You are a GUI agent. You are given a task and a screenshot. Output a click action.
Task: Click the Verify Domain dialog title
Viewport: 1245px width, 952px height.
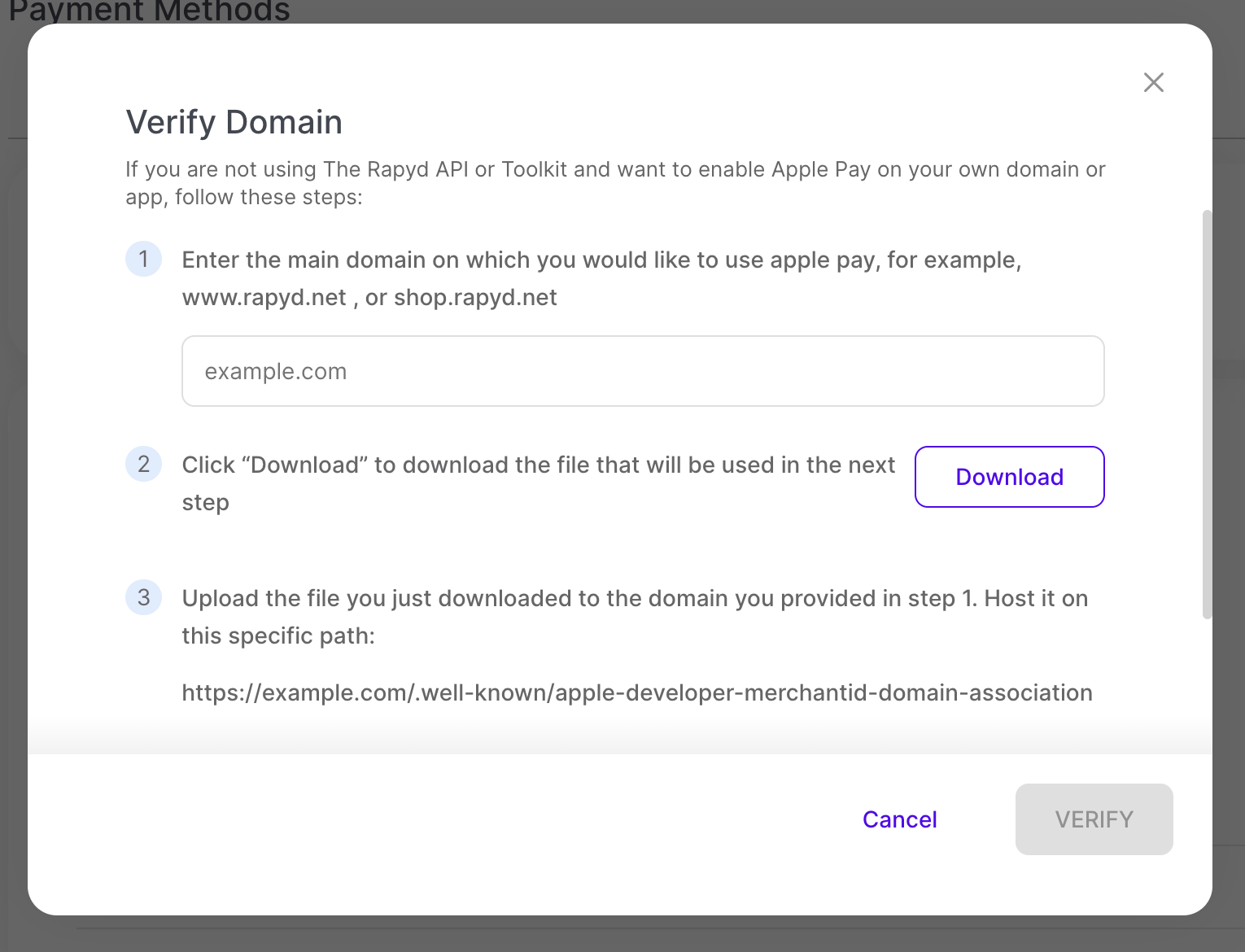[x=234, y=121]
